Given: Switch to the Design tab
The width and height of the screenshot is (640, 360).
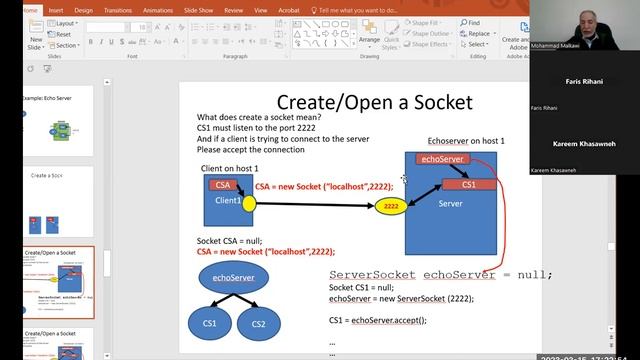Looking at the screenshot, I should [84, 10].
